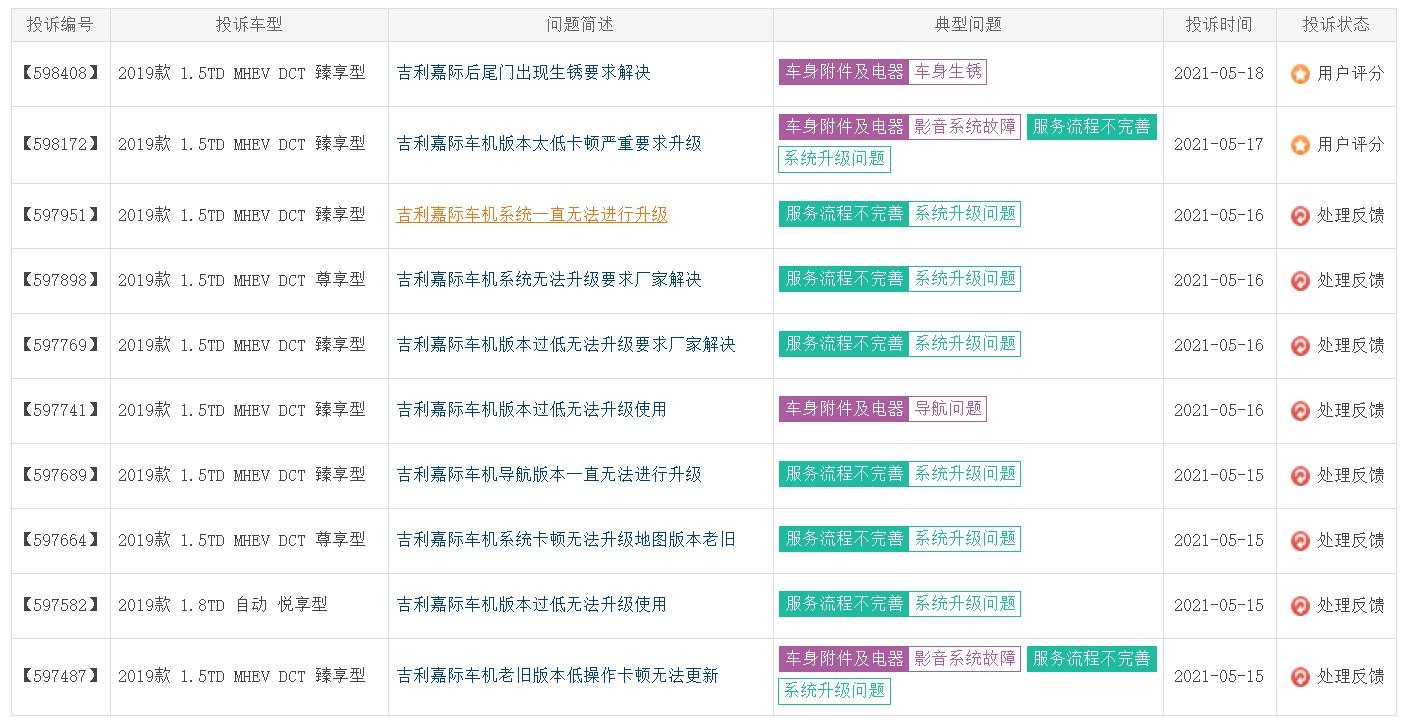Click the feedback status icon for complaint 597951
Viewport: 1406px width, 718px height.
pyautogui.click(x=1300, y=216)
